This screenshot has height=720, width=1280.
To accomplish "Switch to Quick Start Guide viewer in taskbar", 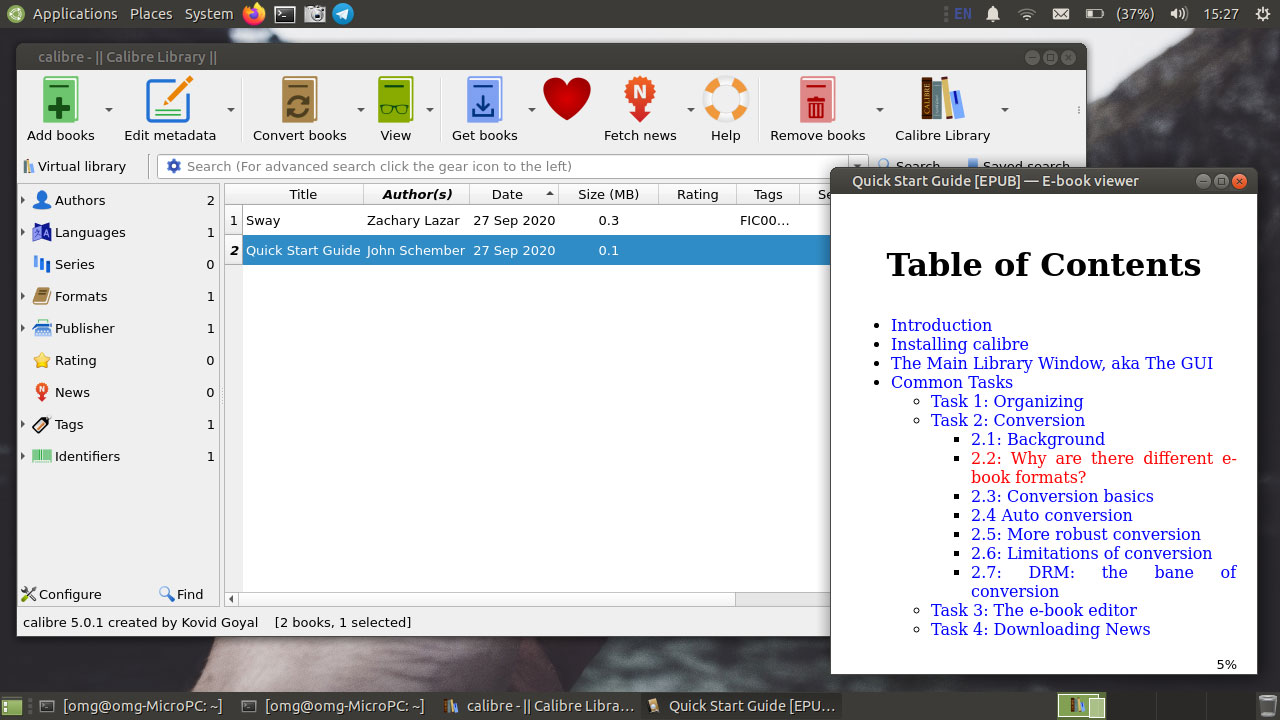I will point(740,706).
